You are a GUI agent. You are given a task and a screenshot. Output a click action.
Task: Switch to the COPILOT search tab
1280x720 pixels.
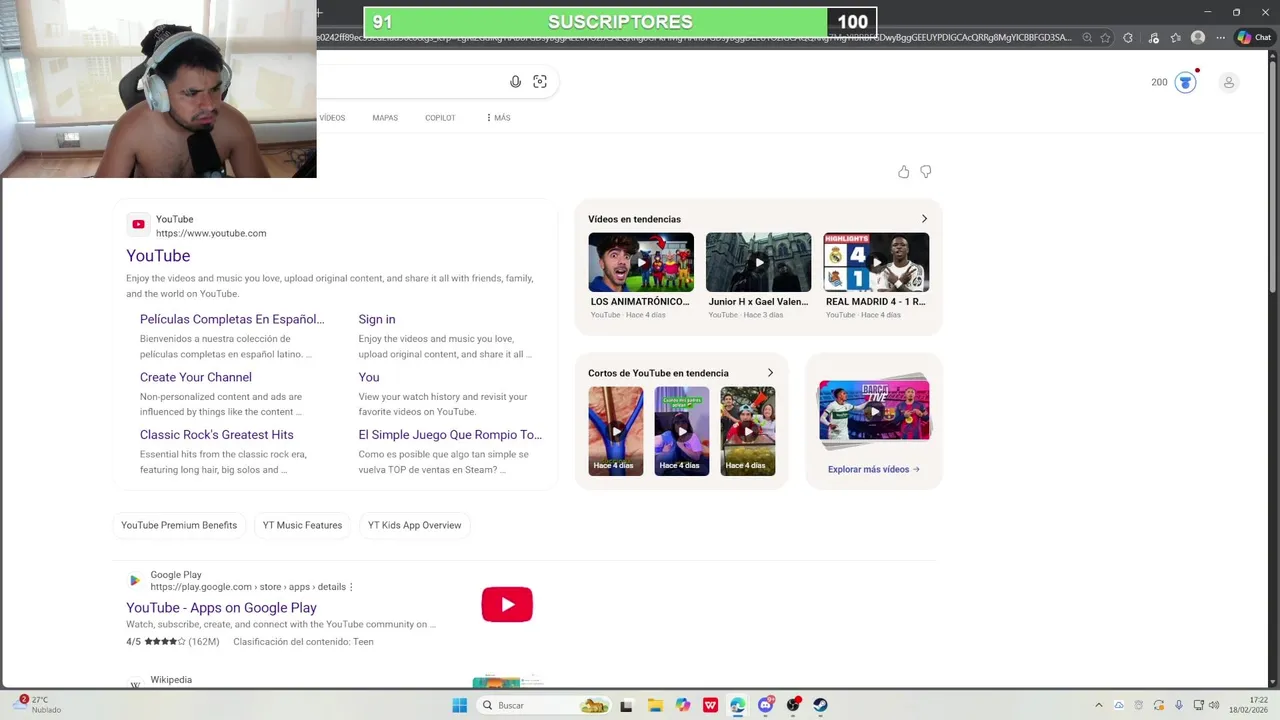point(440,118)
